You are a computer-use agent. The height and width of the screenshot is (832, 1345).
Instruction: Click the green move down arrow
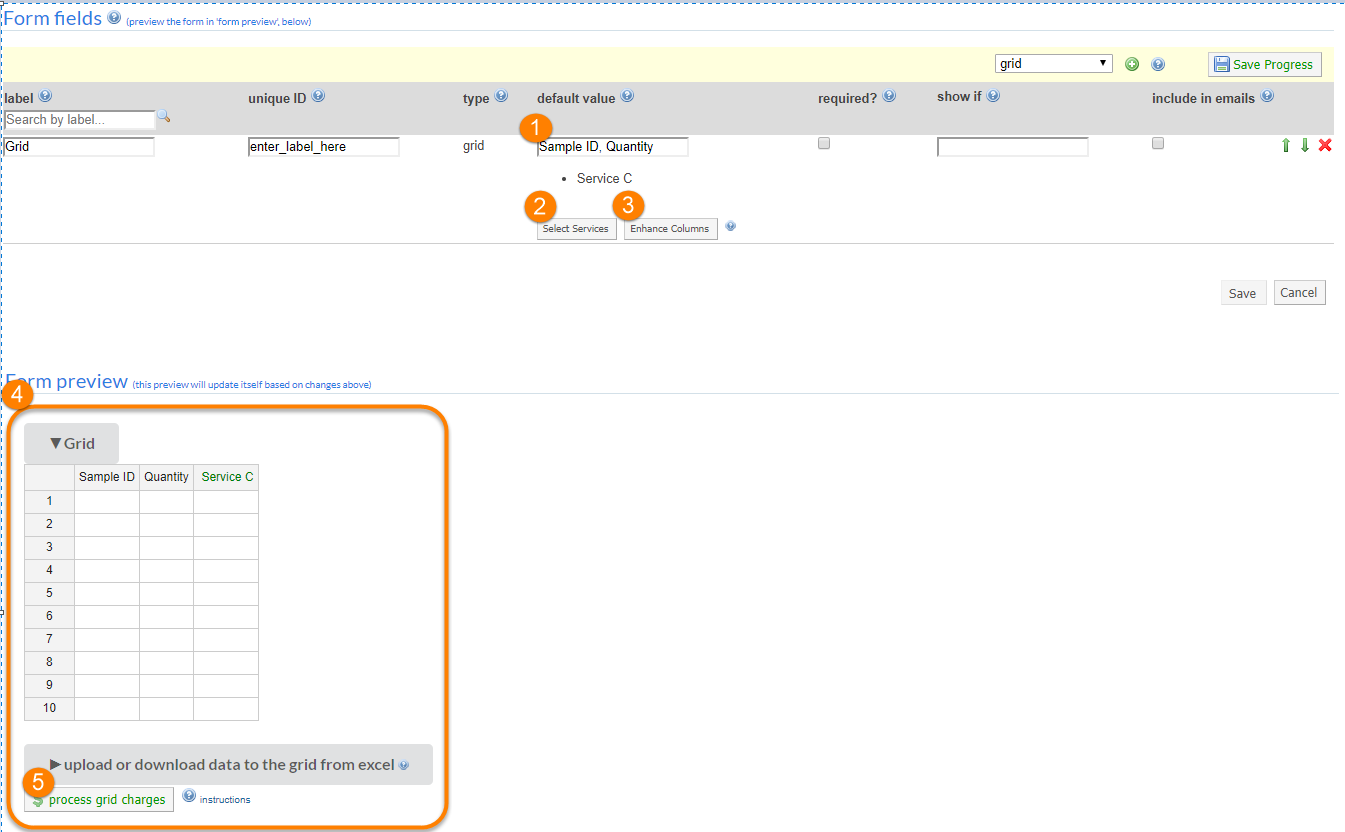[x=1305, y=146]
